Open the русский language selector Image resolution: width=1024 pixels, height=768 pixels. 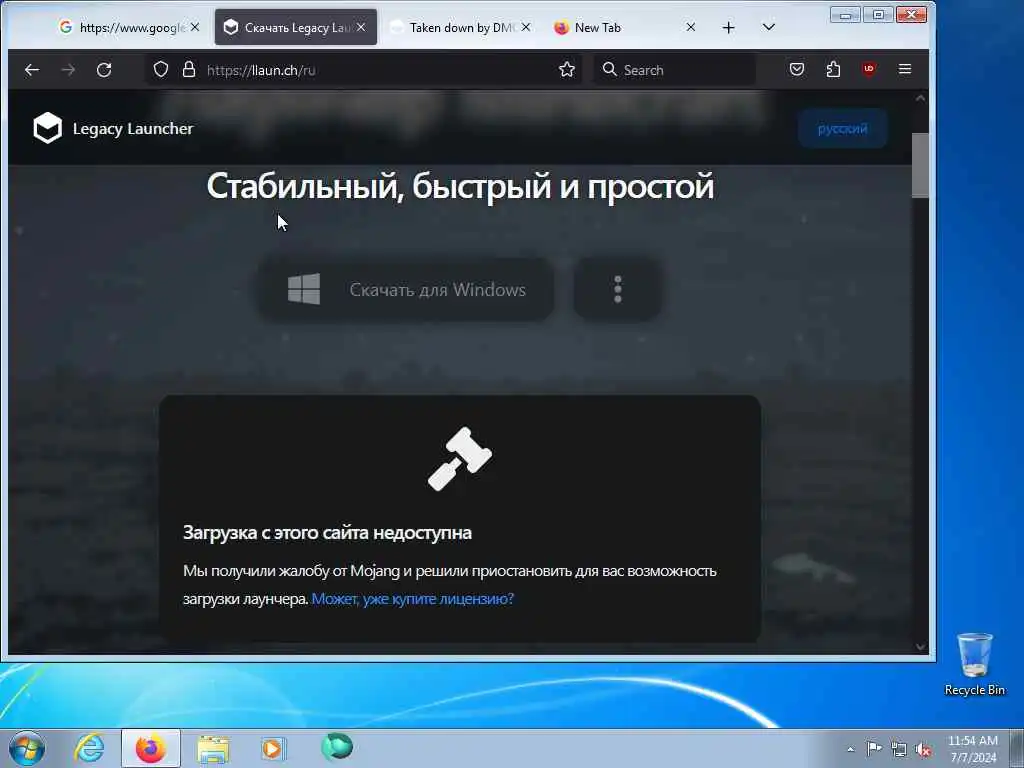842,129
